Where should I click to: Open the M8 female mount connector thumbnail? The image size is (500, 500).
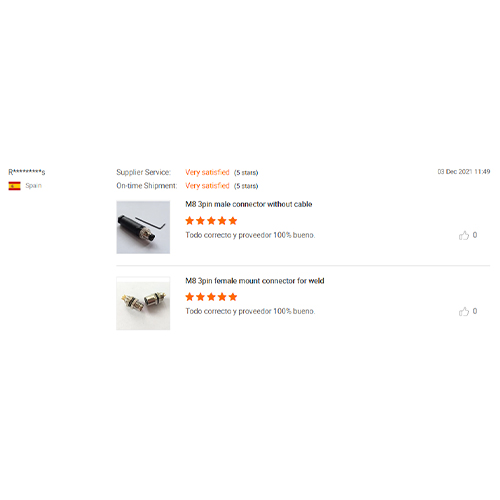(x=143, y=303)
